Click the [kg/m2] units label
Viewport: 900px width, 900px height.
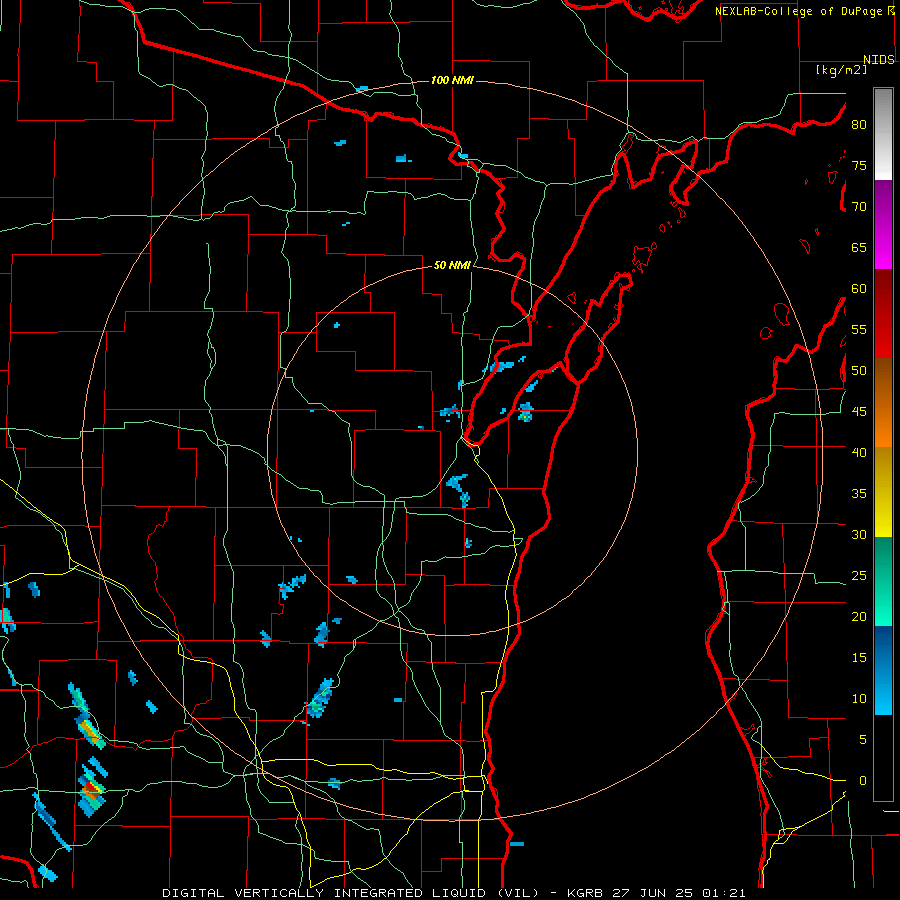click(841, 70)
